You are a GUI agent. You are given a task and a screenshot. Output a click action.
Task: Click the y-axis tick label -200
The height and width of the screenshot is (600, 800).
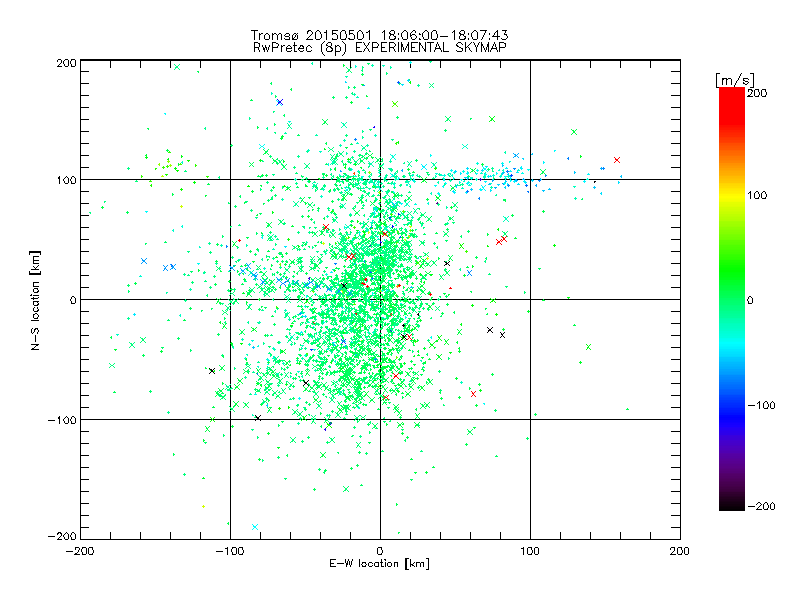tap(62, 536)
